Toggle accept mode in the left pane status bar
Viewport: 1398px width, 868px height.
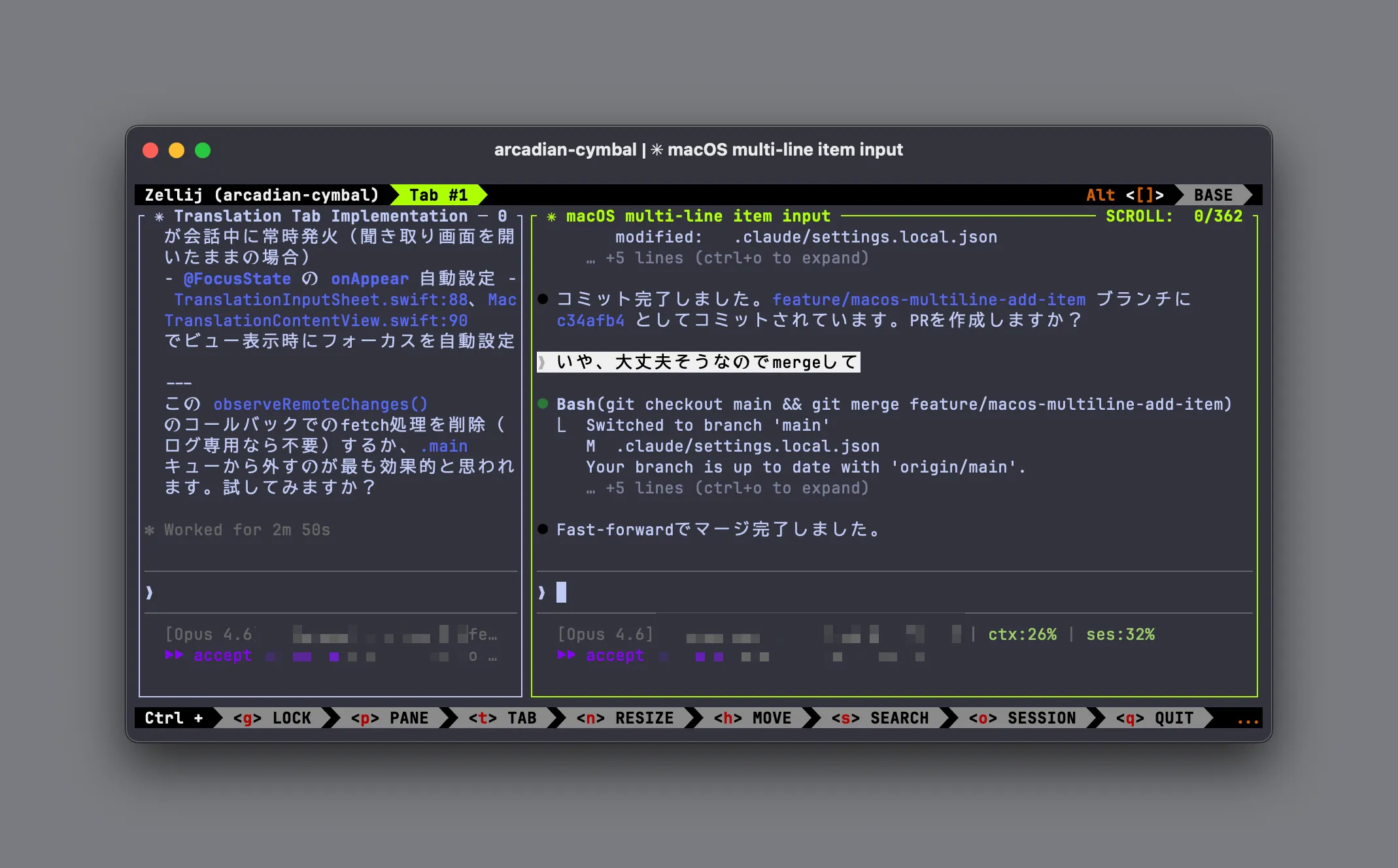[222, 656]
